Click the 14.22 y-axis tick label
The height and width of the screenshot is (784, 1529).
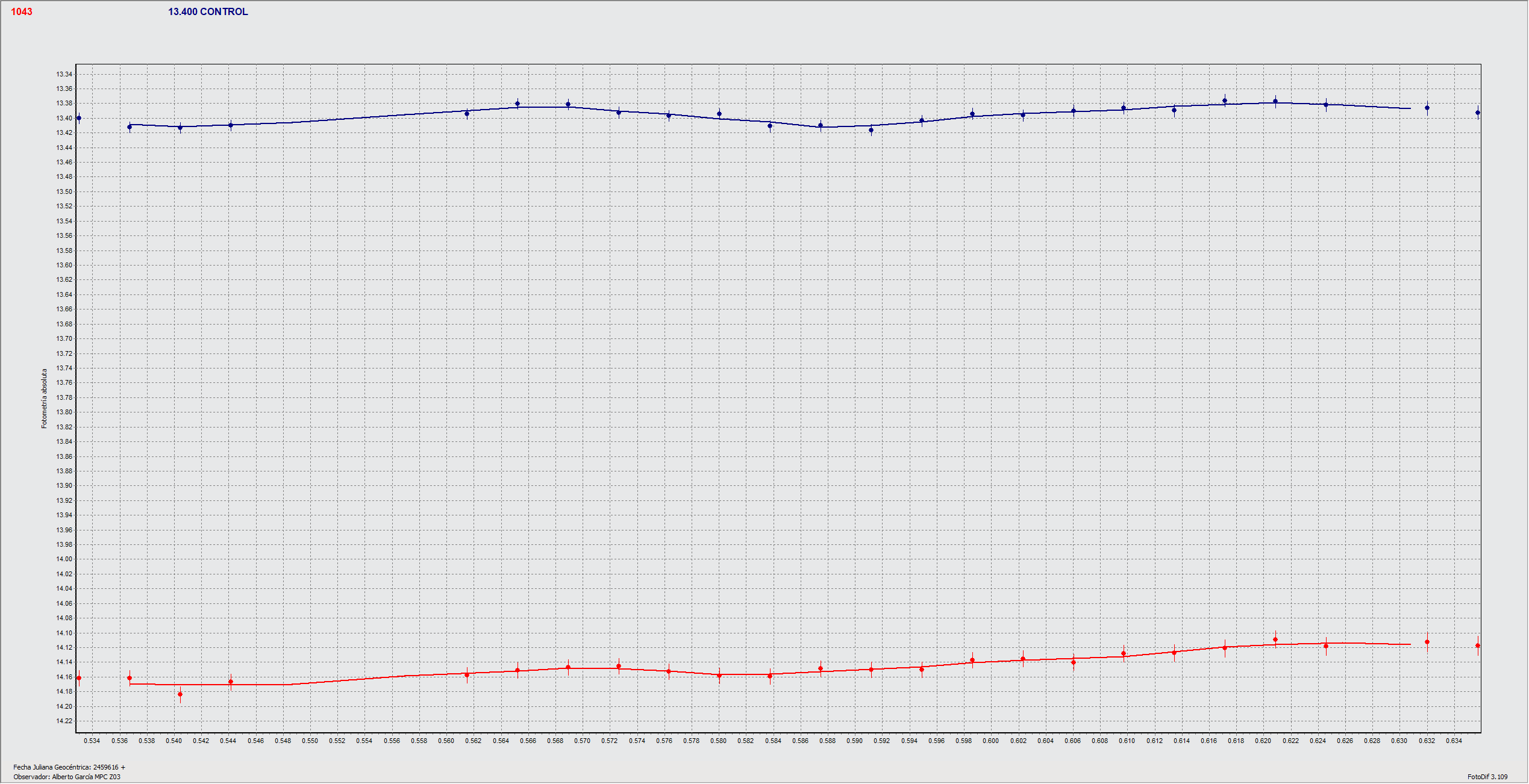click(x=64, y=721)
